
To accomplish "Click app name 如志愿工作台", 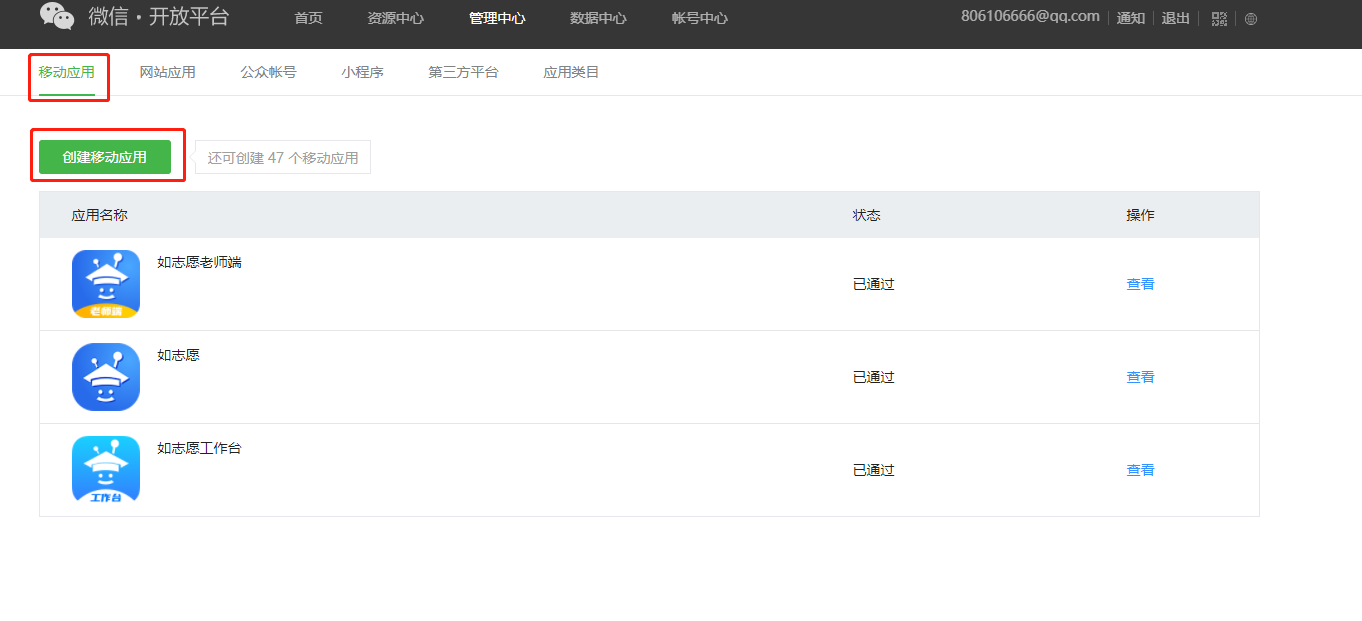I will pos(199,448).
